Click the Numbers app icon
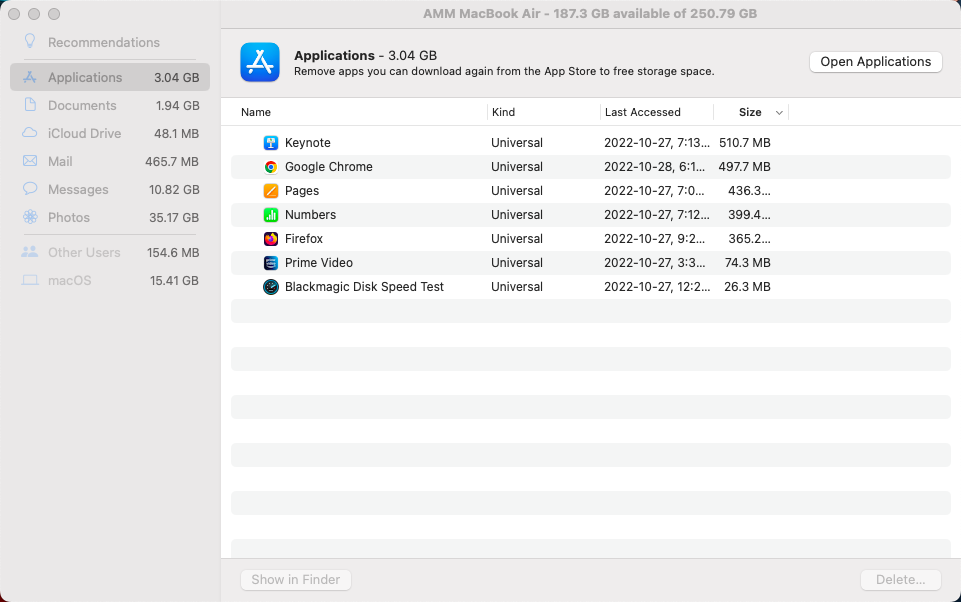The height and width of the screenshot is (602, 961). tap(271, 215)
